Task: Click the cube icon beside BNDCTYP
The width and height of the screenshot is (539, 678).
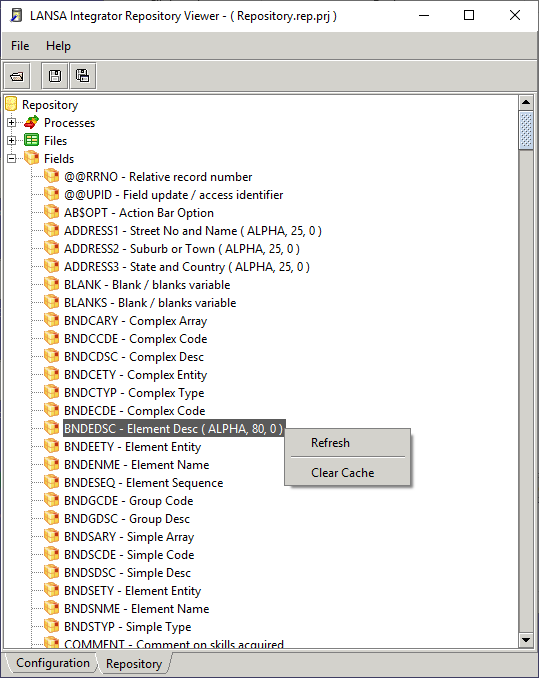Action: tap(52, 392)
